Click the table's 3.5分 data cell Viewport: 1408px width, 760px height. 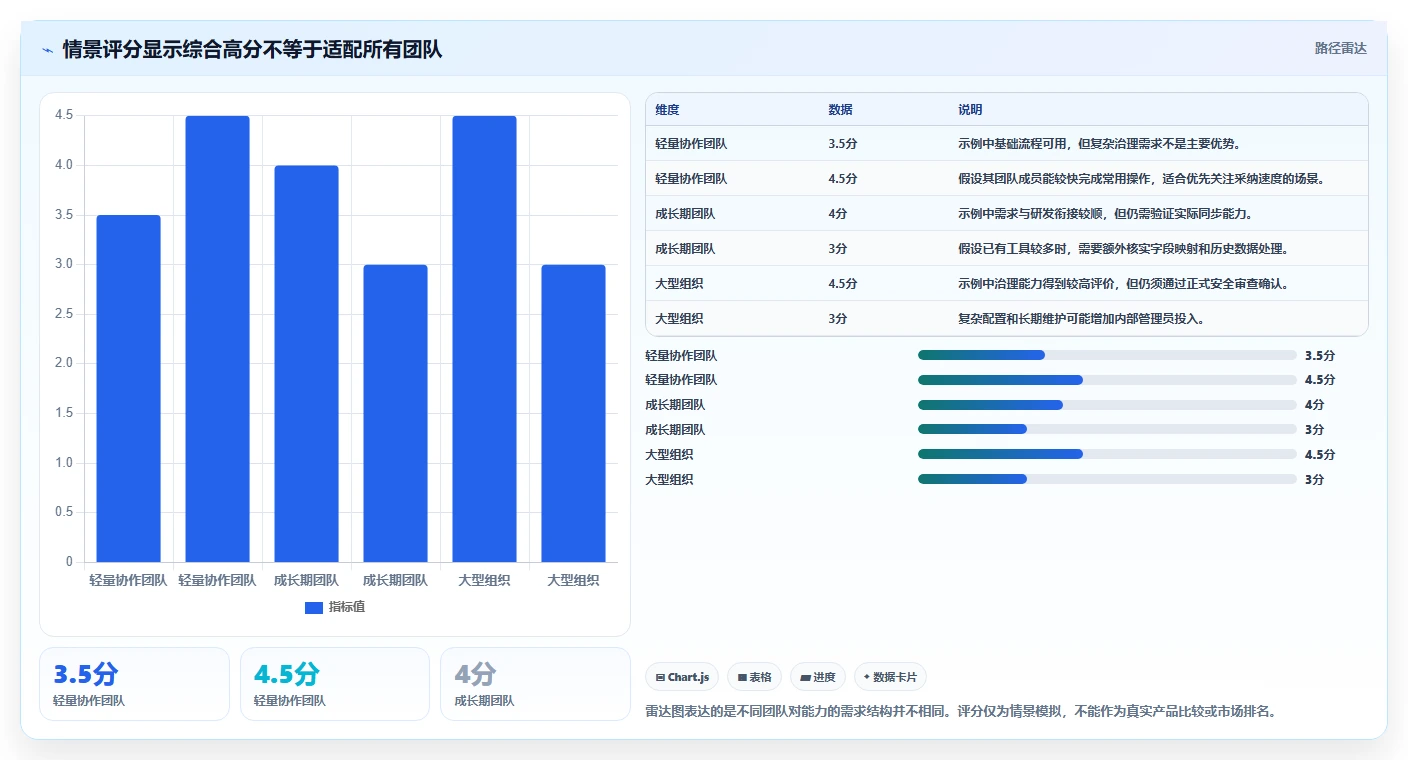click(x=843, y=144)
